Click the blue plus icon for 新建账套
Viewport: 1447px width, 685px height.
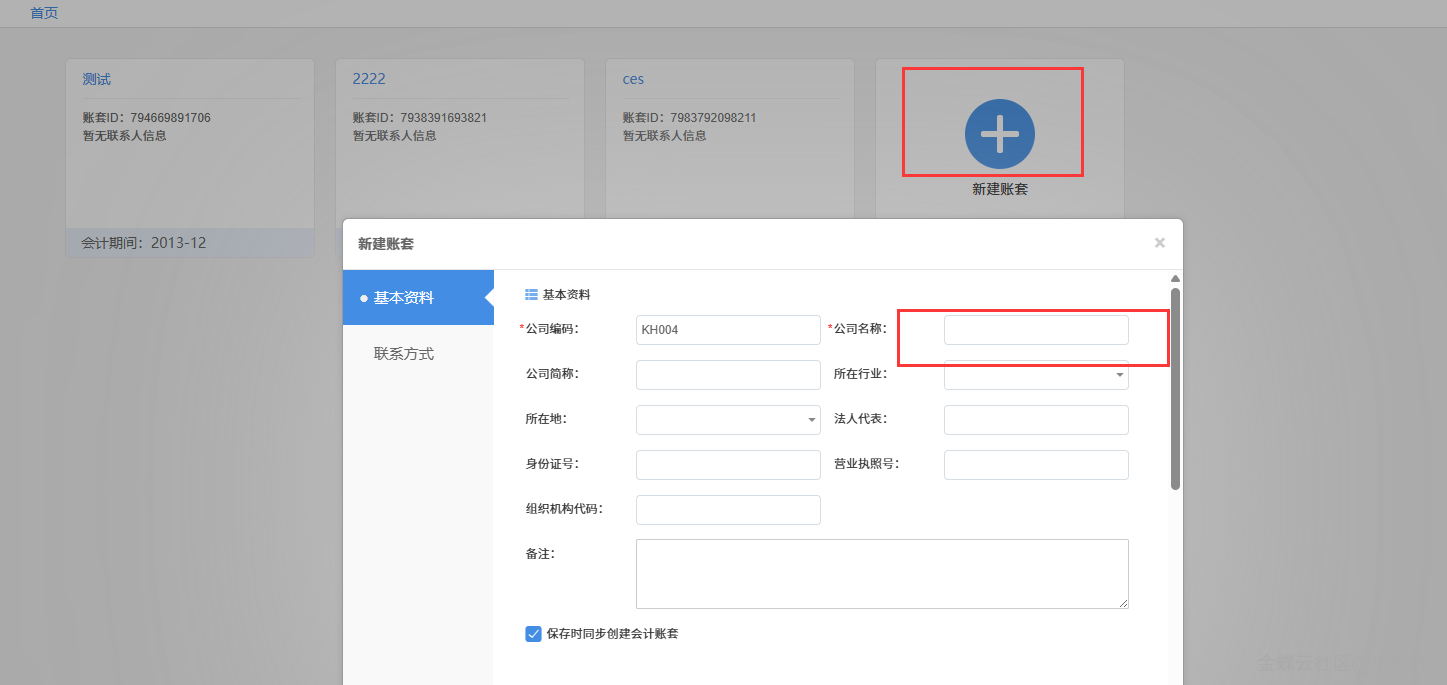(999, 134)
